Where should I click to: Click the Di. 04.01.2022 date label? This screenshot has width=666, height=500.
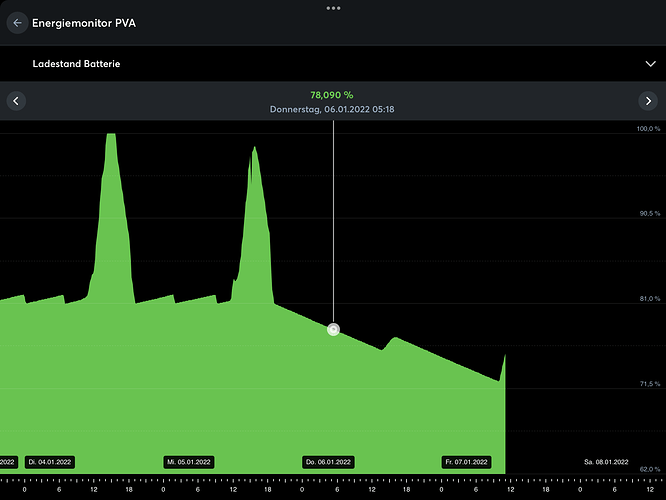(x=50, y=462)
